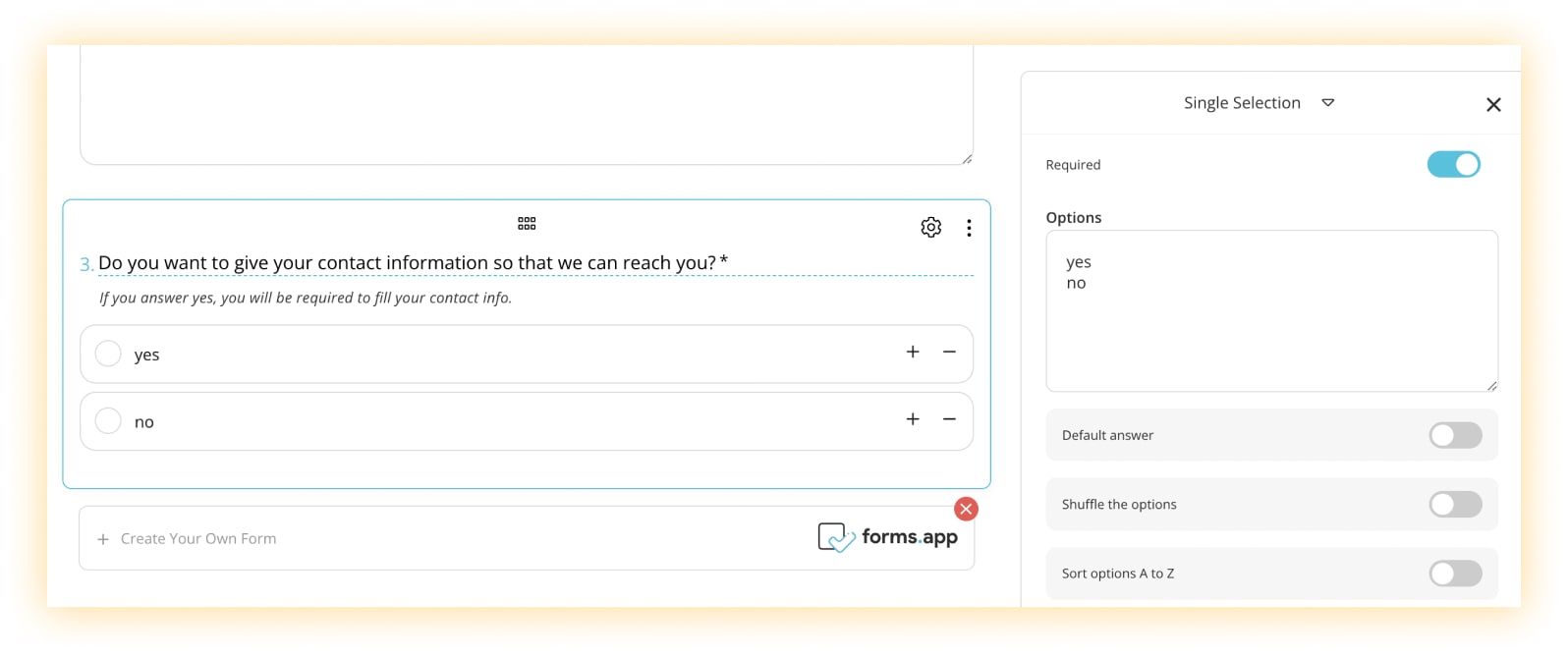Disable the Required toggle
This screenshot has width=1568, height=657.
[1453, 165]
